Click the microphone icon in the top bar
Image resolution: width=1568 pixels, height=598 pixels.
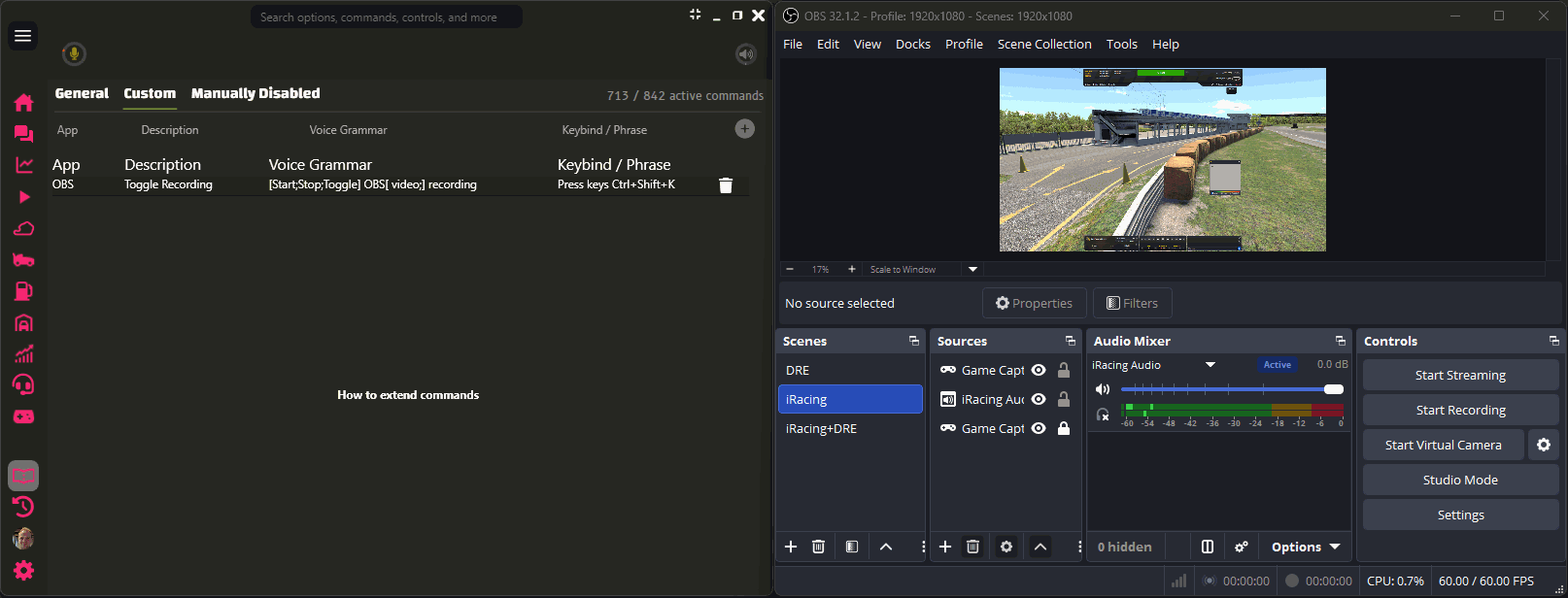click(x=74, y=54)
